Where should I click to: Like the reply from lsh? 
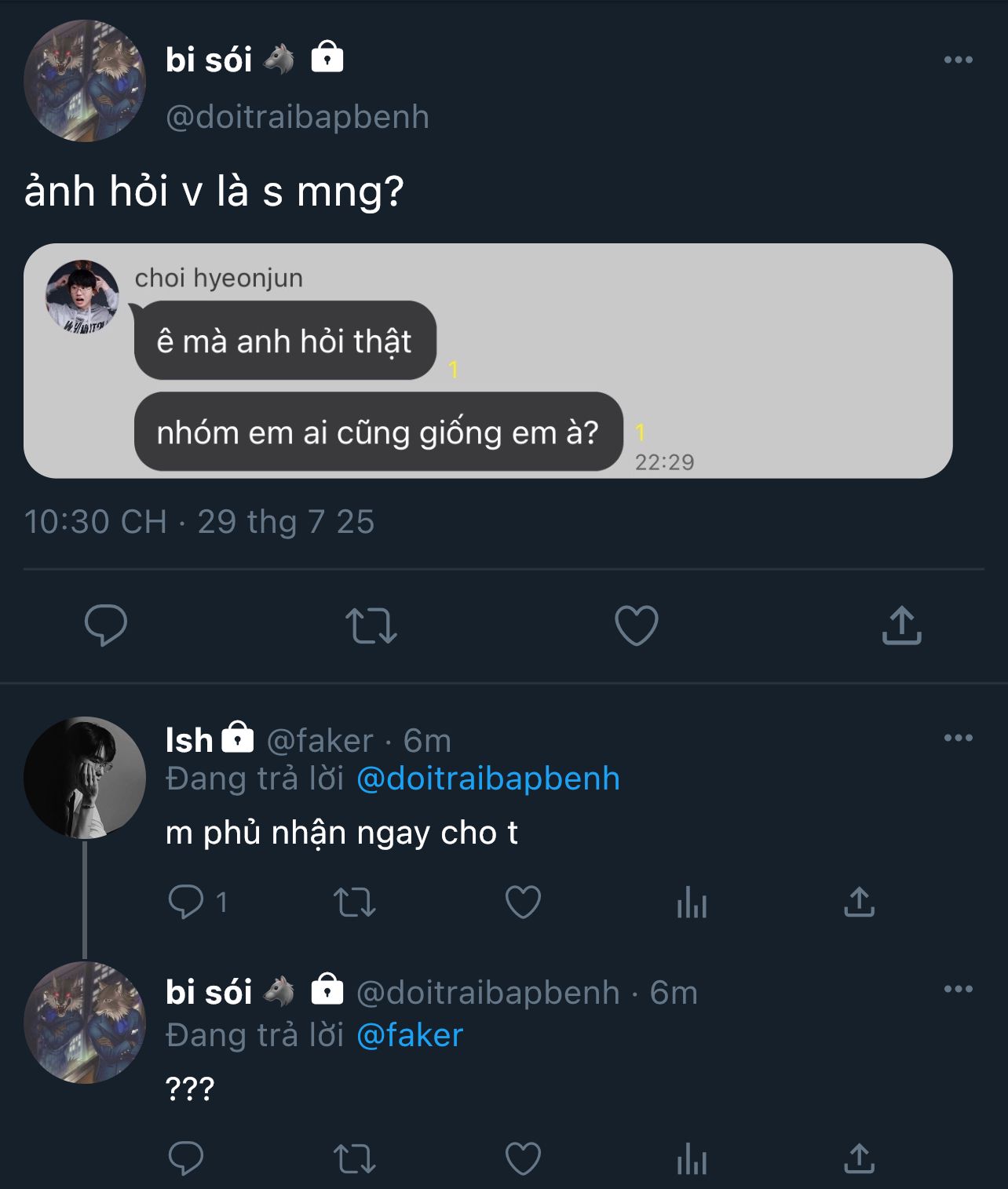tap(523, 902)
